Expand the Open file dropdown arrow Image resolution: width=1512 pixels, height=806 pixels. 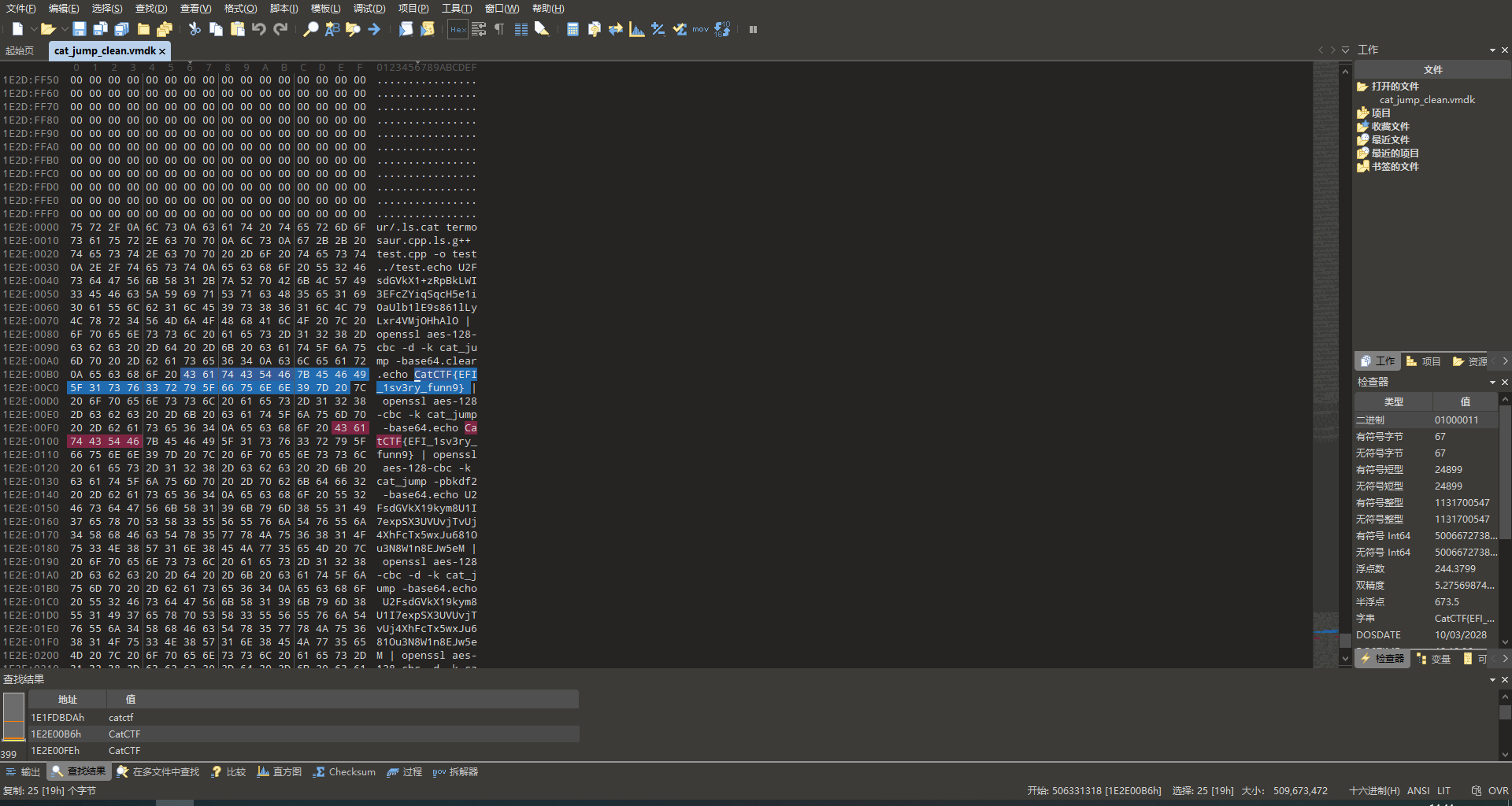pos(65,29)
